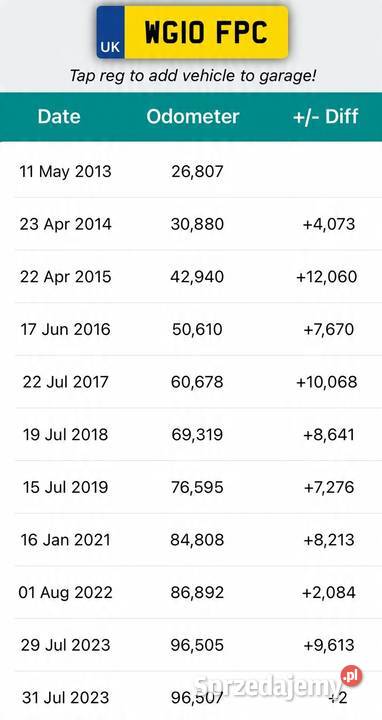Image resolution: width=382 pixels, height=720 pixels.
Task: Select the +12,060 difference value
Action: (326, 276)
